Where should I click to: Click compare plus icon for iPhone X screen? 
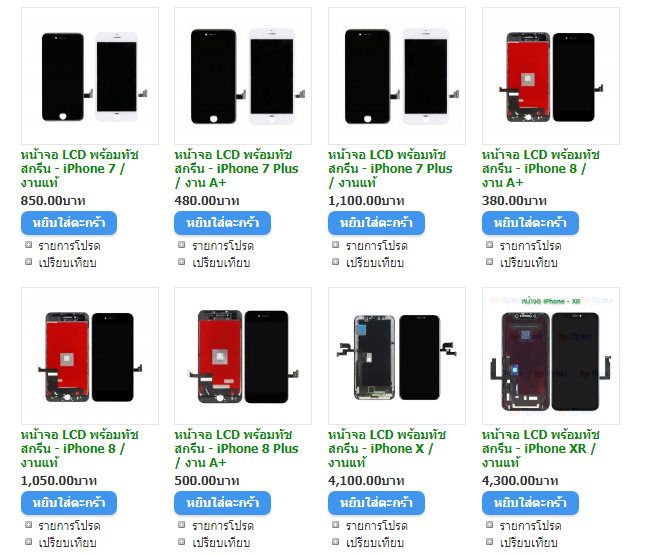point(335,542)
